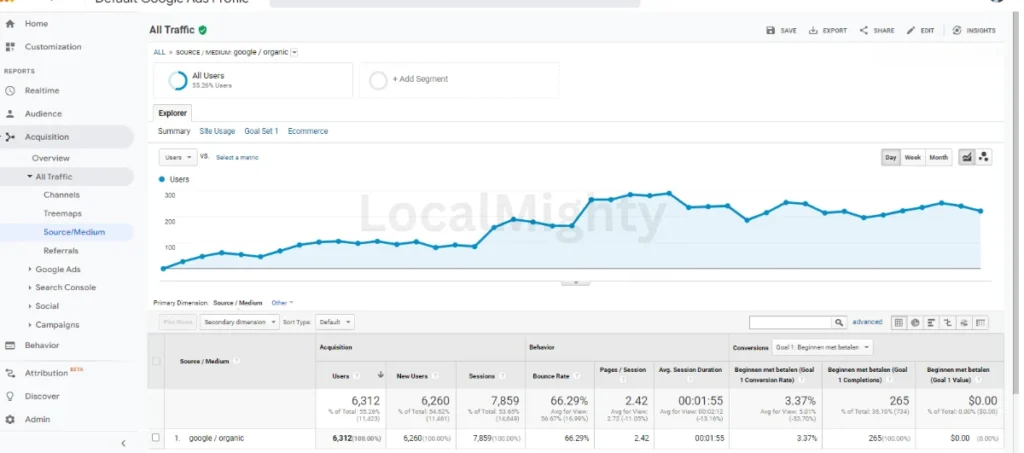1024x453 pixels.
Task: Open Admin gear settings
Action: coord(10,419)
